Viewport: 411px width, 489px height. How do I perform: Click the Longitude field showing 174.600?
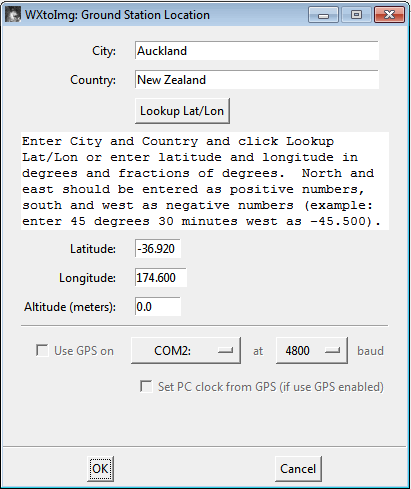coord(161,277)
